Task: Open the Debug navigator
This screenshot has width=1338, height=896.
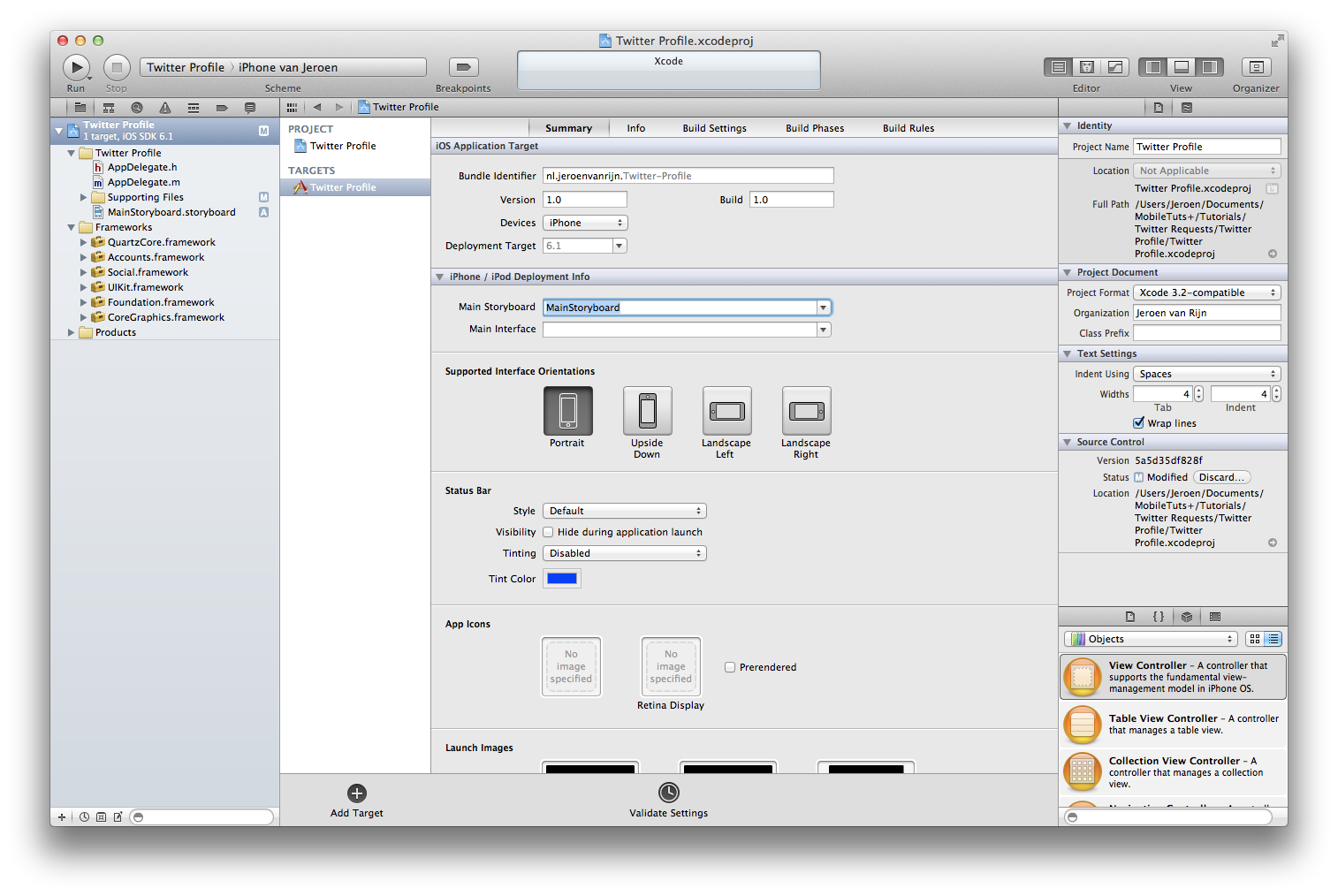Action: pos(194,108)
